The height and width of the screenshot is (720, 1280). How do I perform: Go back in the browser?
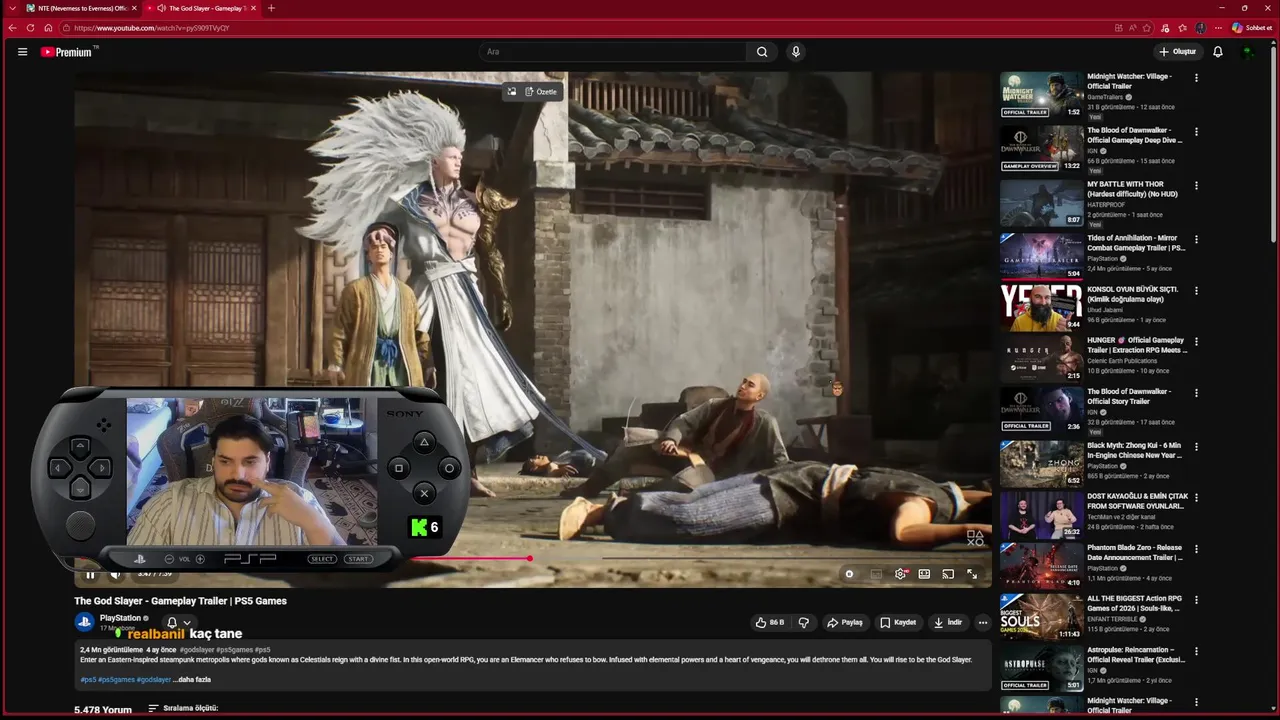pyautogui.click(x=12, y=28)
